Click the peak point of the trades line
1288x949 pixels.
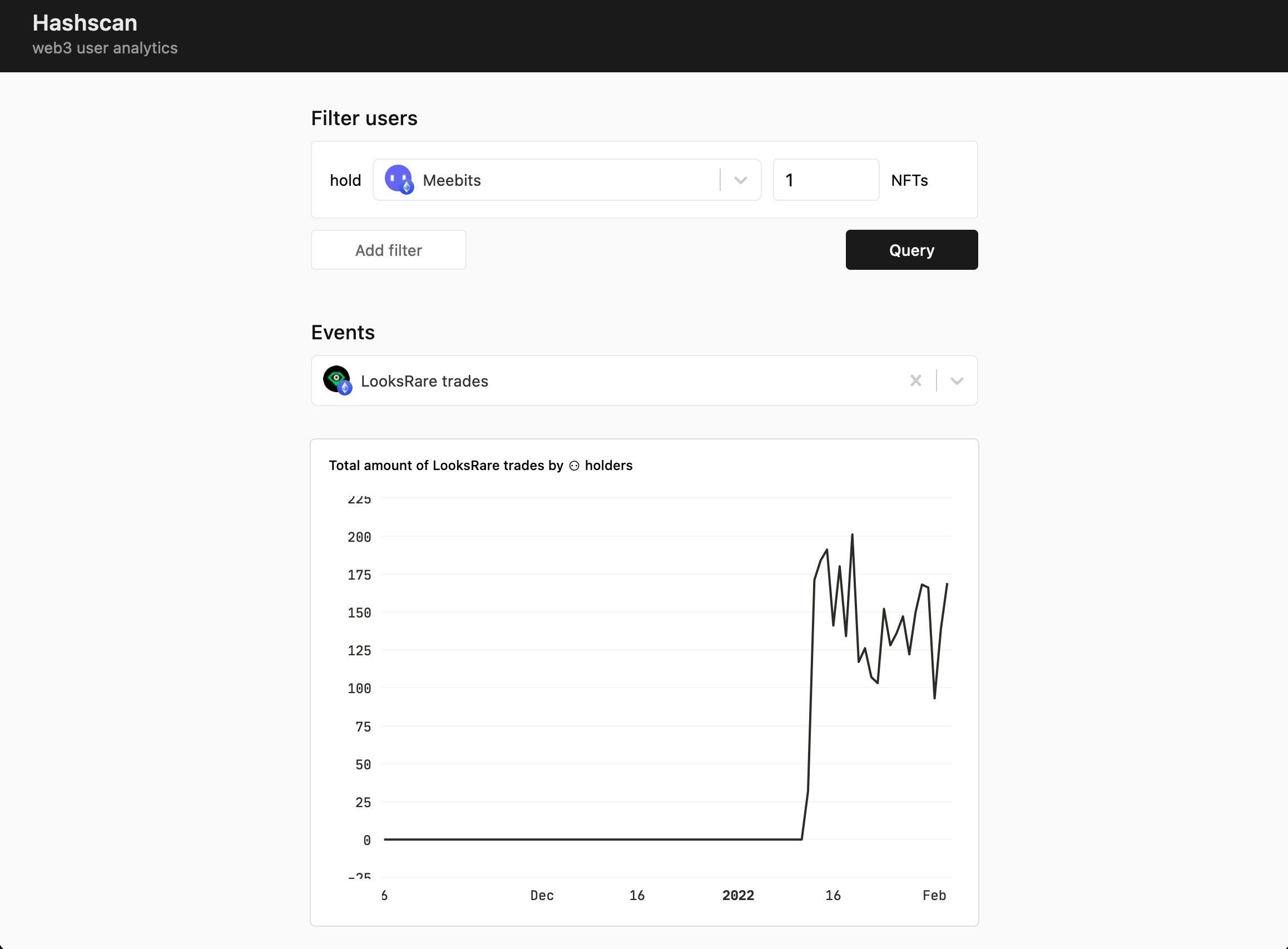(852, 535)
